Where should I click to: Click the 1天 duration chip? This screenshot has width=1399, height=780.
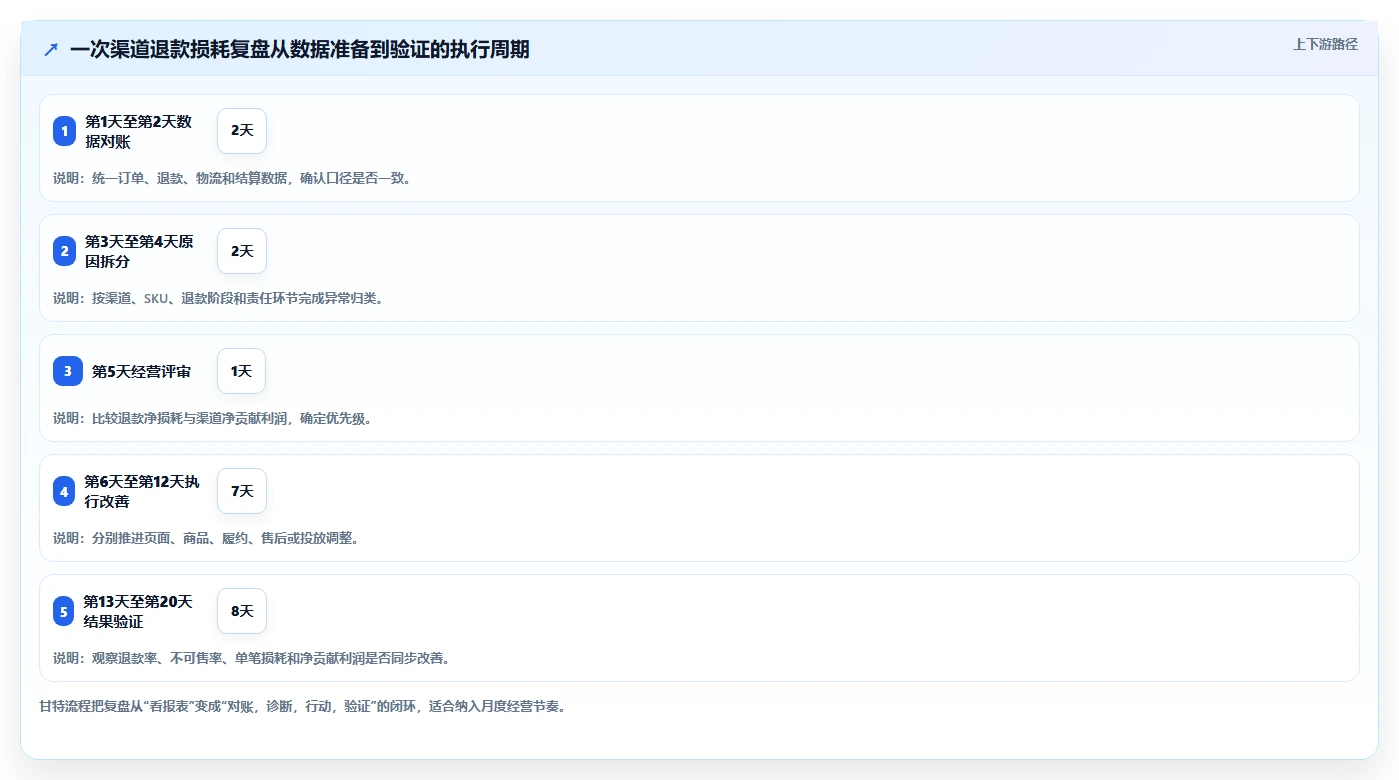coord(241,371)
